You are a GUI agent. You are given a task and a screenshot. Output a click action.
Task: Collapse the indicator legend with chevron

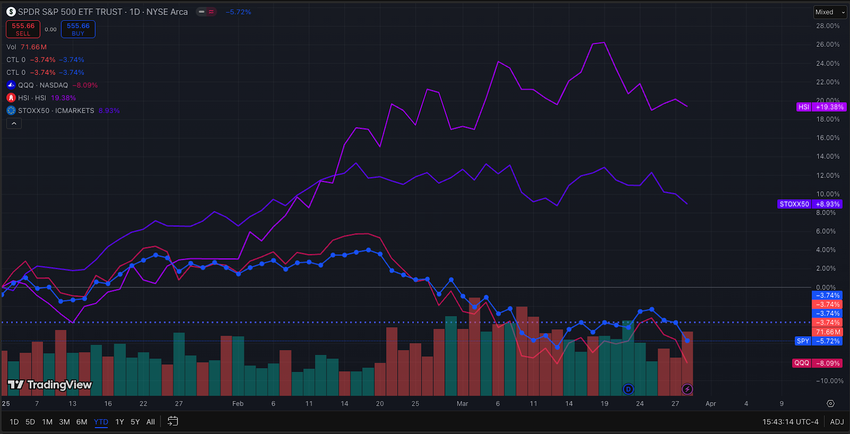pos(14,123)
